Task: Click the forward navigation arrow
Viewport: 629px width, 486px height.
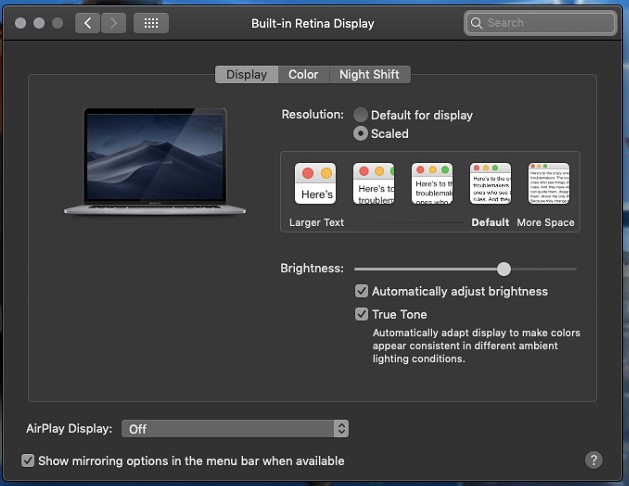Action: [115, 22]
